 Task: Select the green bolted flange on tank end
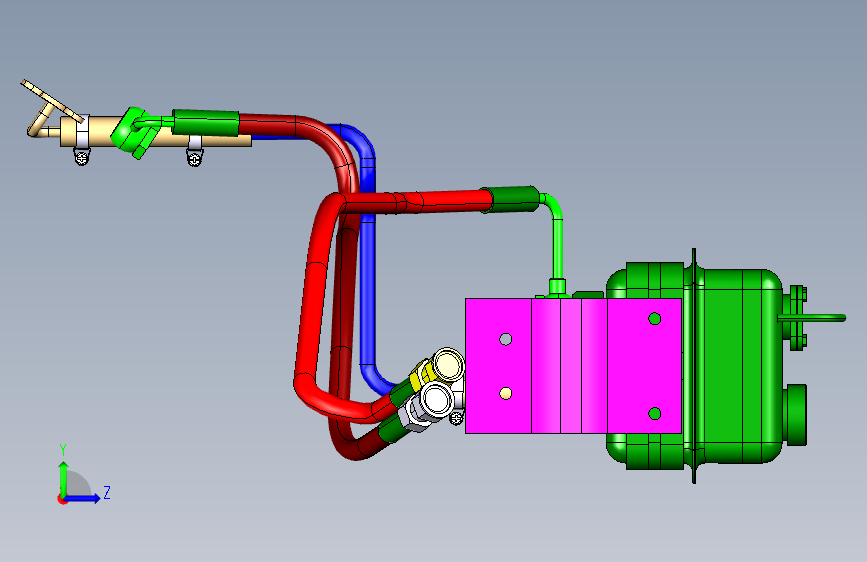click(x=797, y=318)
